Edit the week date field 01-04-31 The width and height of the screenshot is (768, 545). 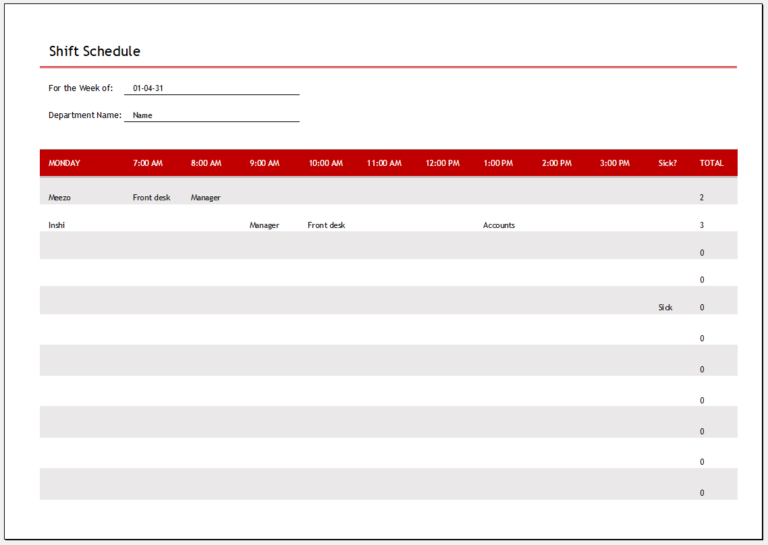(x=212, y=88)
